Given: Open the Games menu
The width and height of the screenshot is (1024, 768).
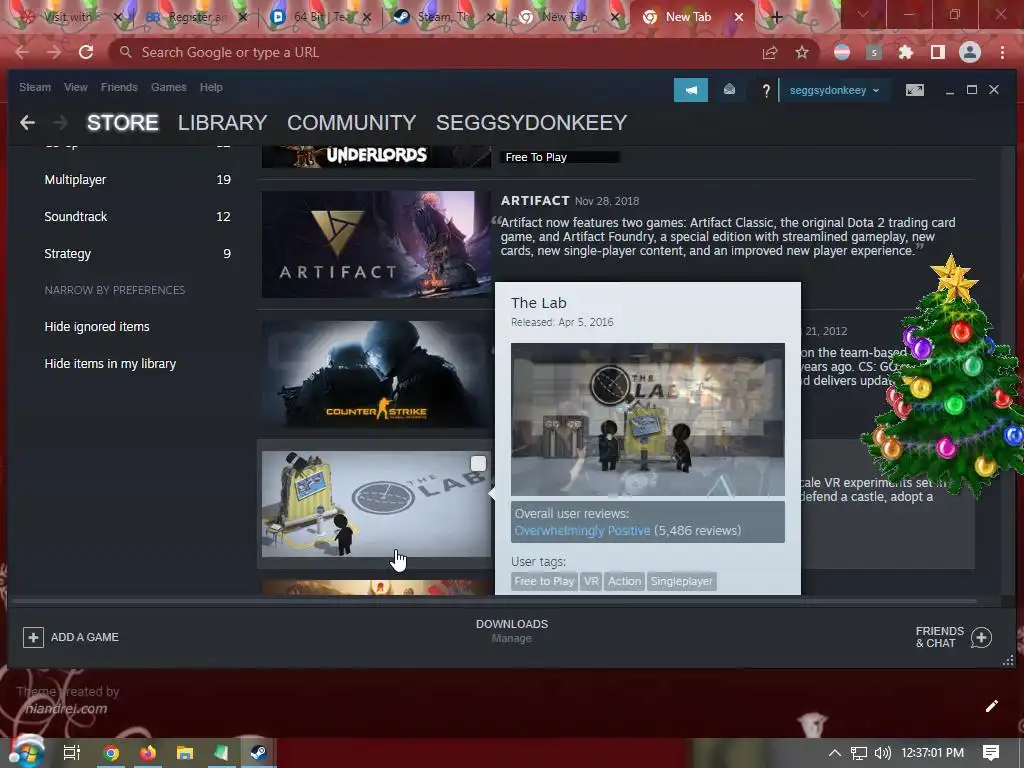Looking at the screenshot, I should pos(168,88).
